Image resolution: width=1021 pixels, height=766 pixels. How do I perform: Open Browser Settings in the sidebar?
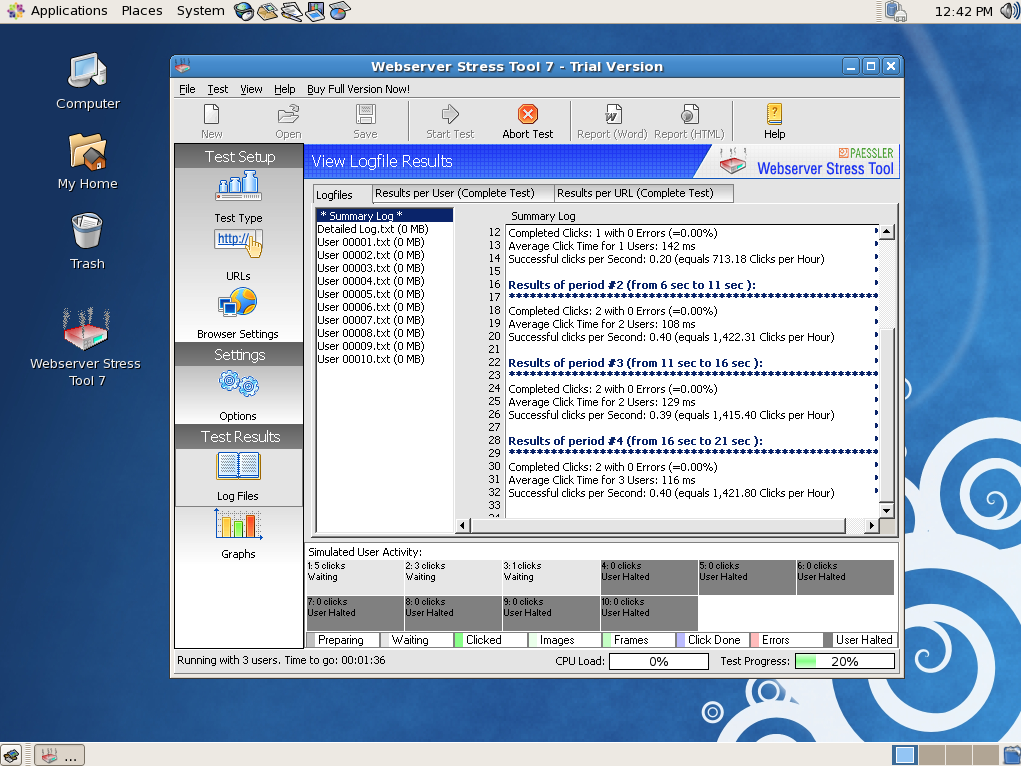[x=238, y=303]
